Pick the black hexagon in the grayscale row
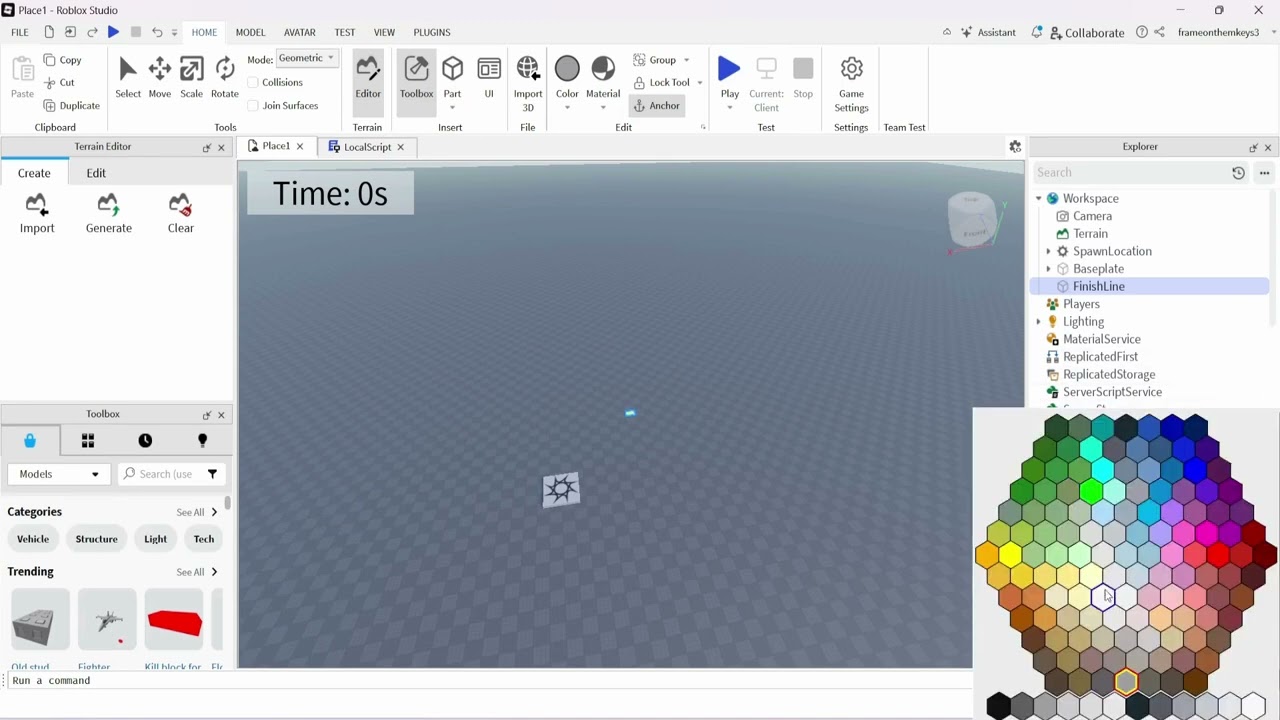This screenshot has width=1280, height=720. click(x=998, y=706)
